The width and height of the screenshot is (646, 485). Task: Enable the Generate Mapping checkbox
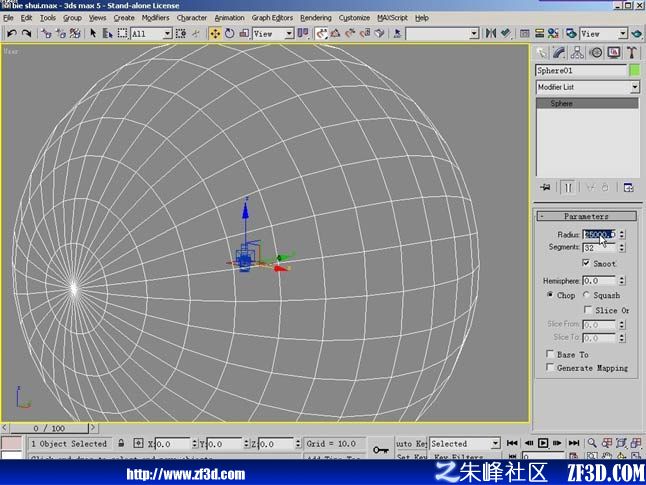550,367
